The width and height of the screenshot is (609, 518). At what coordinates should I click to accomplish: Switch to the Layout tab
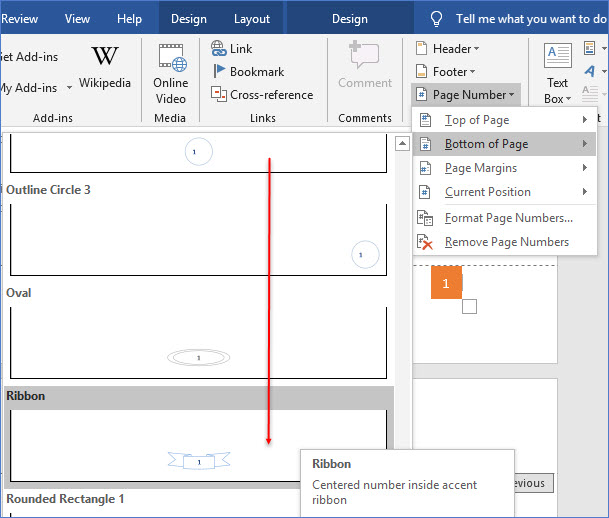[x=252, y=18]
